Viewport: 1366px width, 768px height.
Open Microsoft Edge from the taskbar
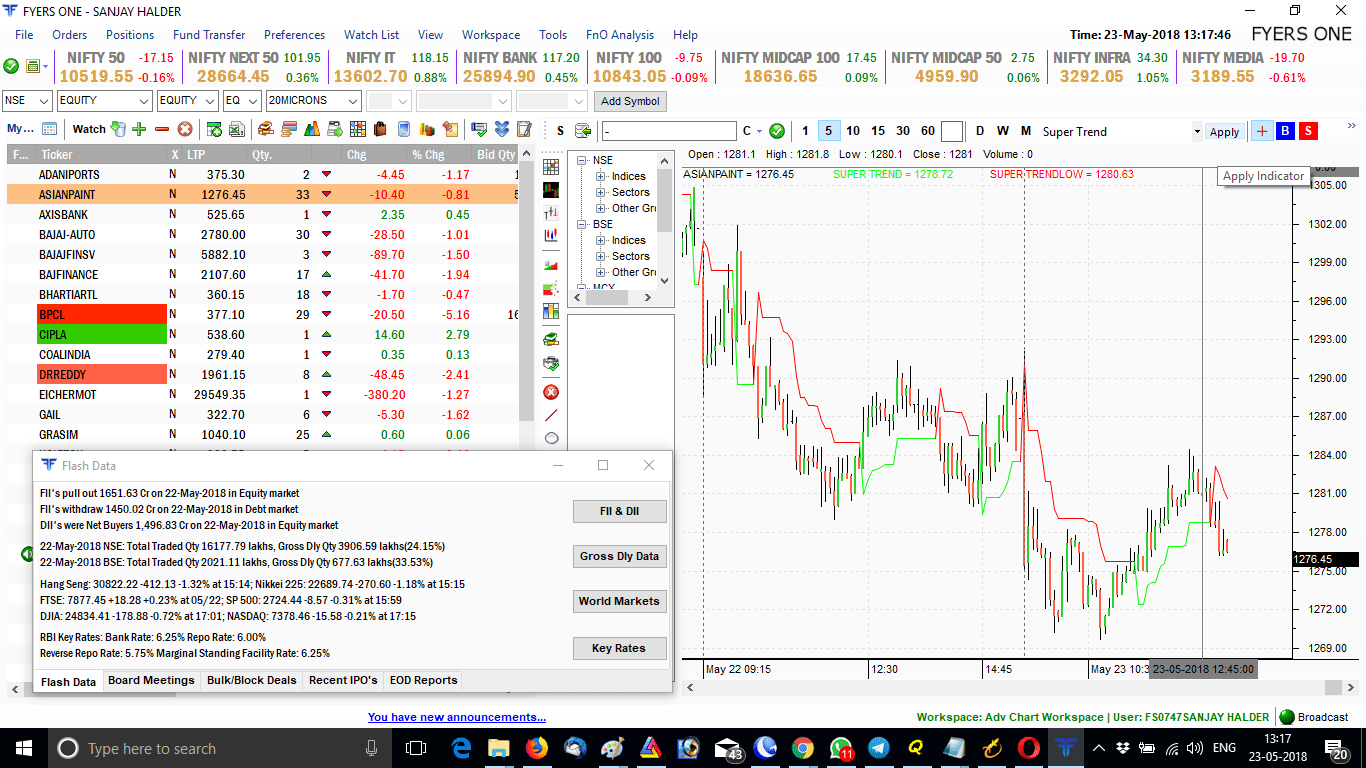point(461,748)
